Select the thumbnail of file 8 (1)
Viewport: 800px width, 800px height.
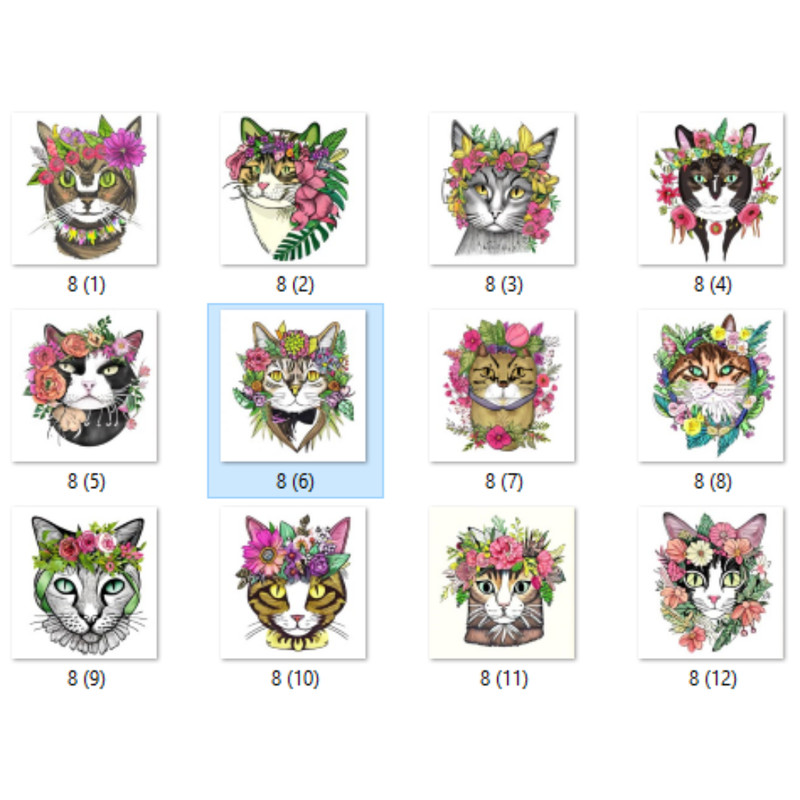tap(85, 188)
